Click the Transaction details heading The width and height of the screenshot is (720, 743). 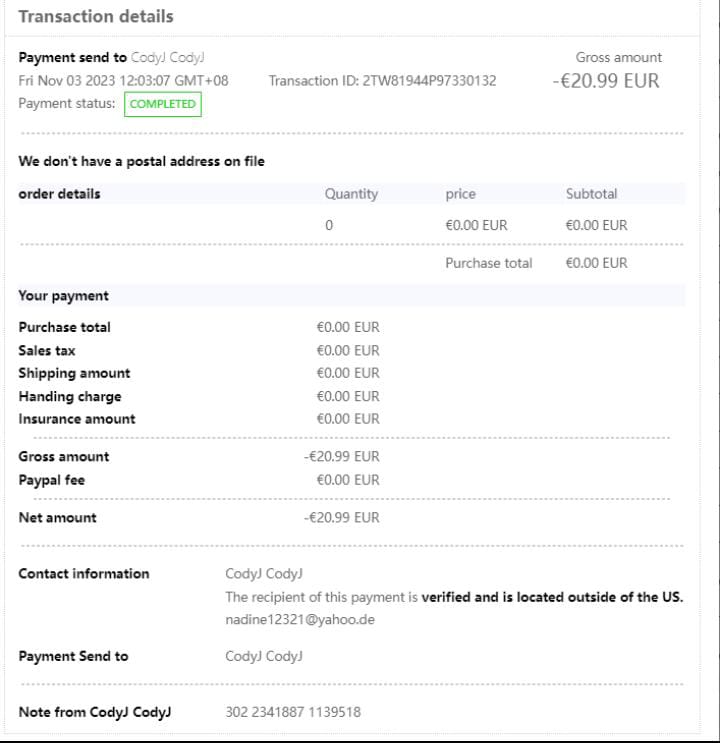coord(96,17)
